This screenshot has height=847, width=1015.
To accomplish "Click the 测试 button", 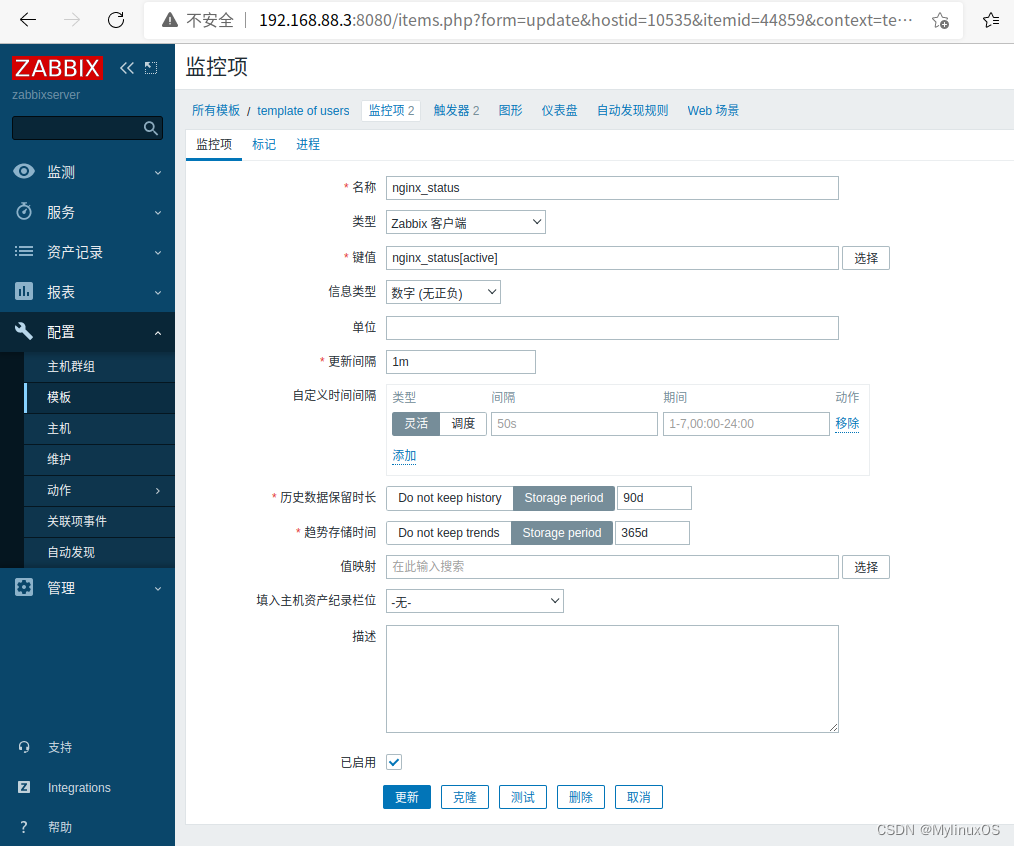I will (x=522, y=797).
